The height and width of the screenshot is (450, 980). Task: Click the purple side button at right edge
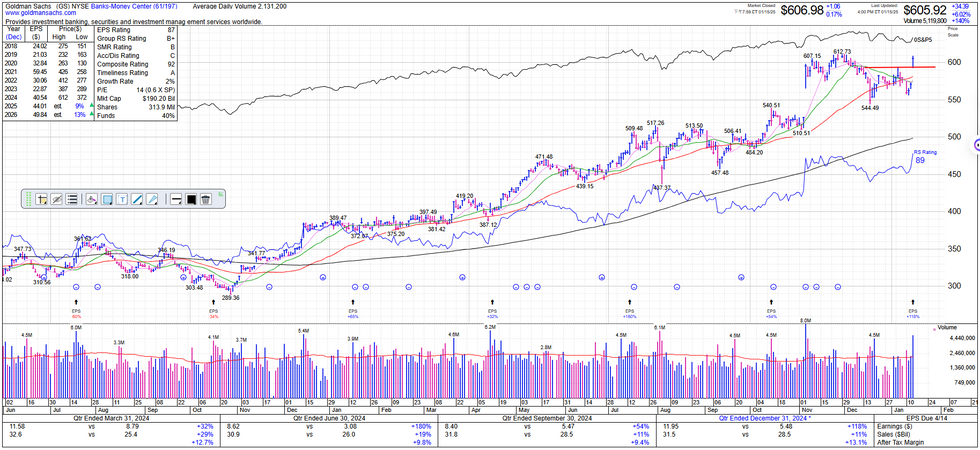coord(977,146)
